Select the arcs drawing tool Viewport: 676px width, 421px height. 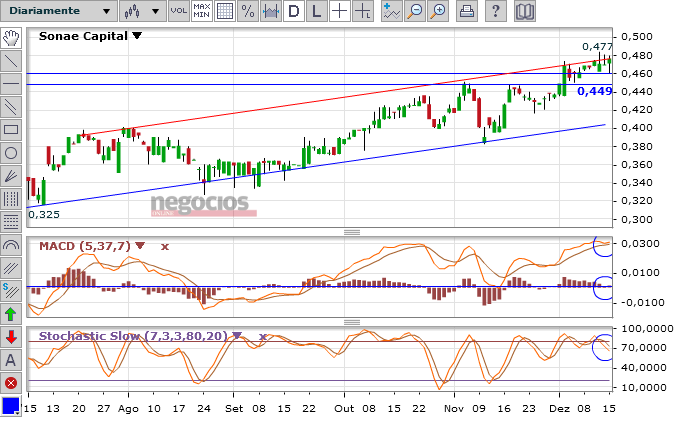(11, 245)
